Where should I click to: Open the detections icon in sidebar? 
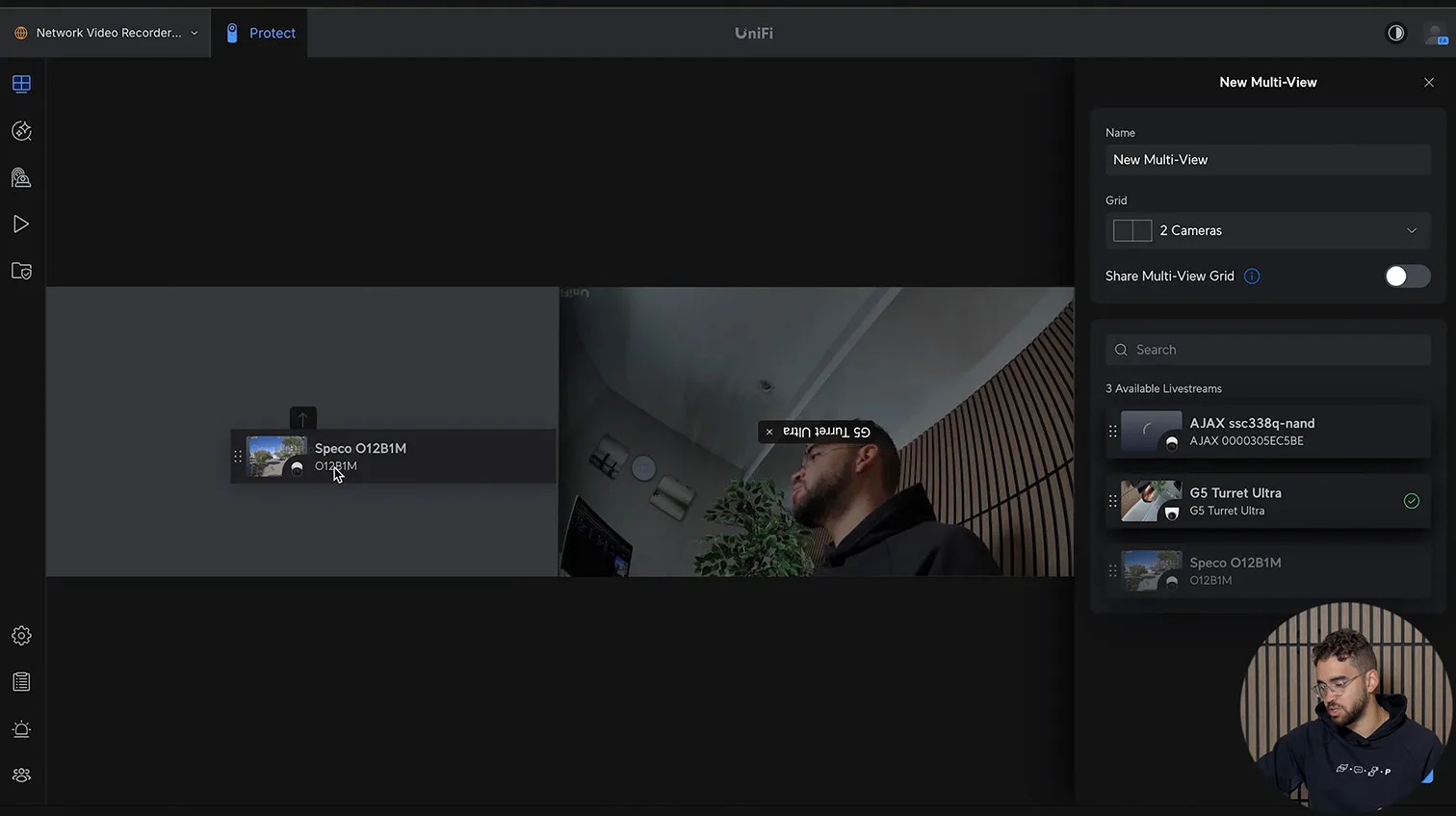click(21, 131)
